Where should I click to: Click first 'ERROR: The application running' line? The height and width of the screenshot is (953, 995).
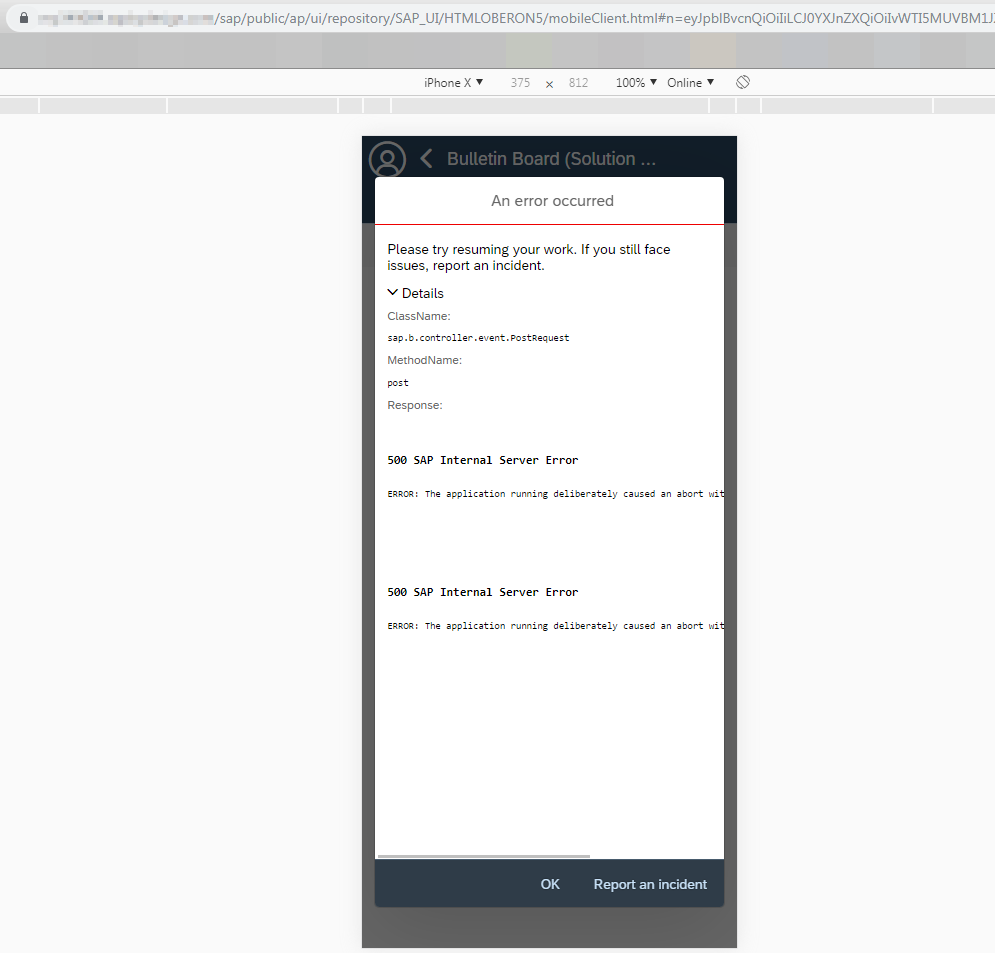555,494
